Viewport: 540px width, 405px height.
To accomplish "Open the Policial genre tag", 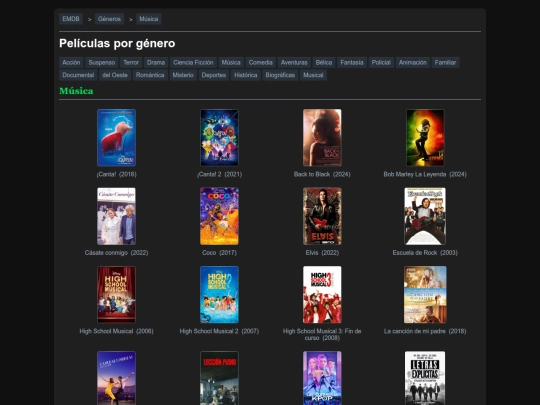I will click(381, 62).
